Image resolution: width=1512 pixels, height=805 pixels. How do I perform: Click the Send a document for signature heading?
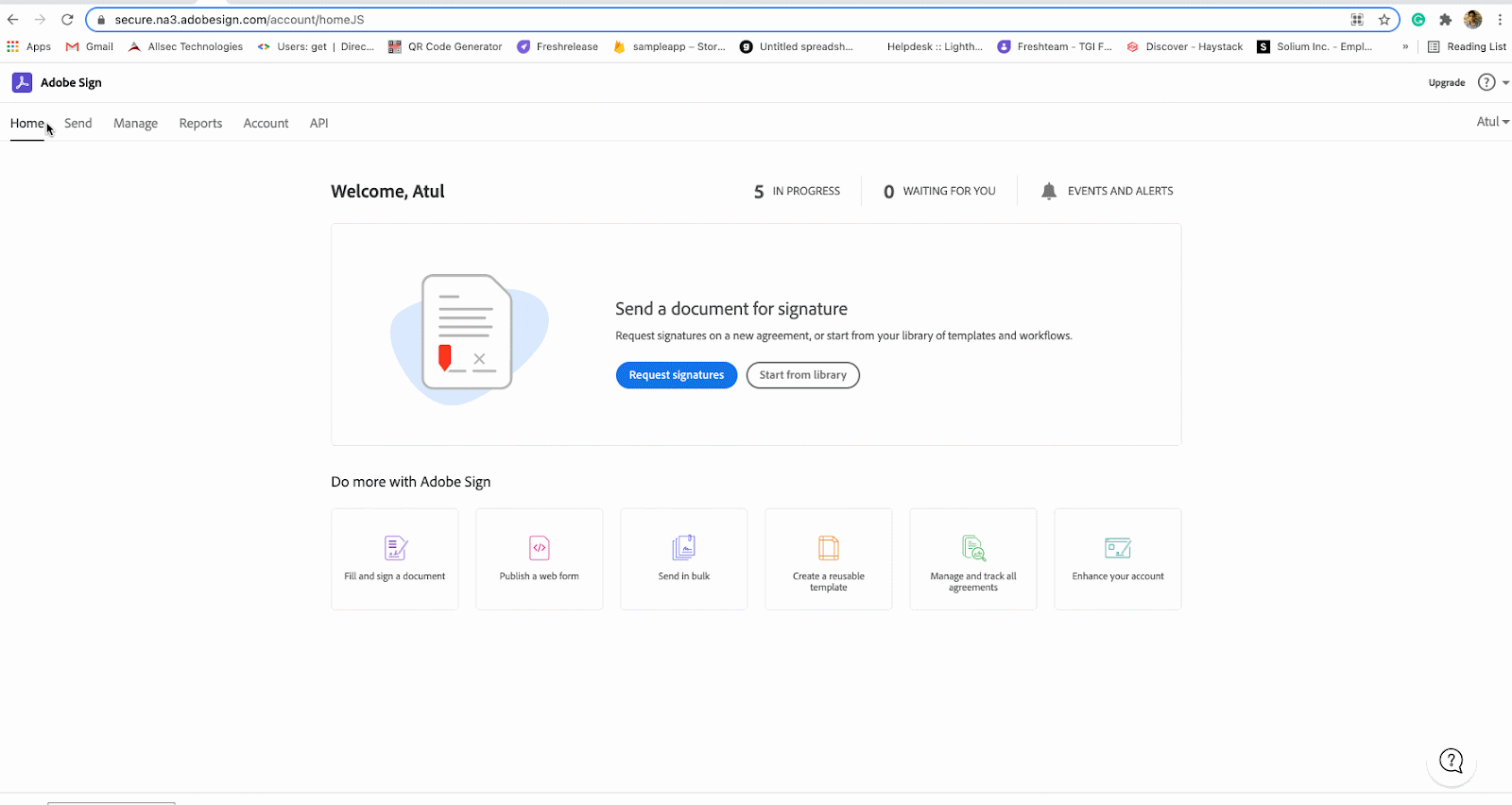point(731,309)
